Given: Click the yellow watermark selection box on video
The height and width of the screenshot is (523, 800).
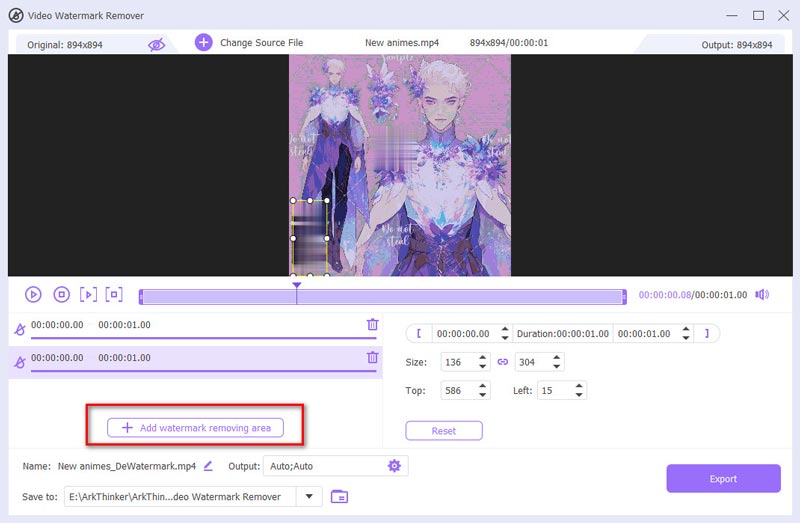Looking at the screenshot, I should pos(310,238).
